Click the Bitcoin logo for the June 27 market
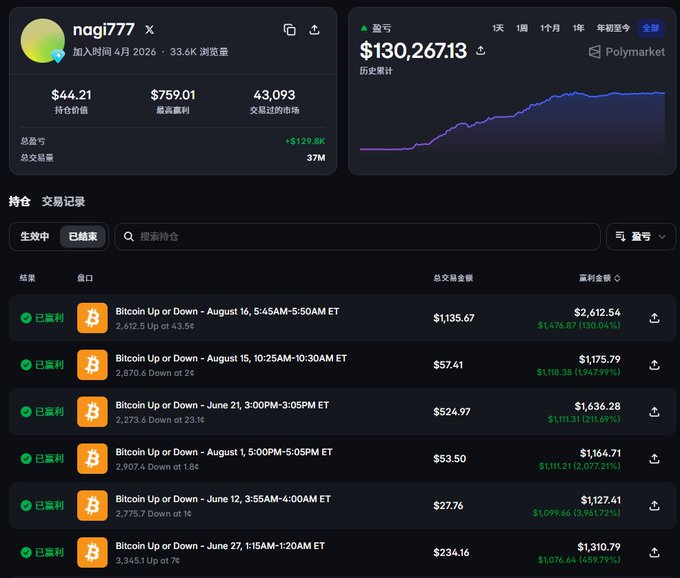The height and width of the screenshot is (578, 680). 92,552
